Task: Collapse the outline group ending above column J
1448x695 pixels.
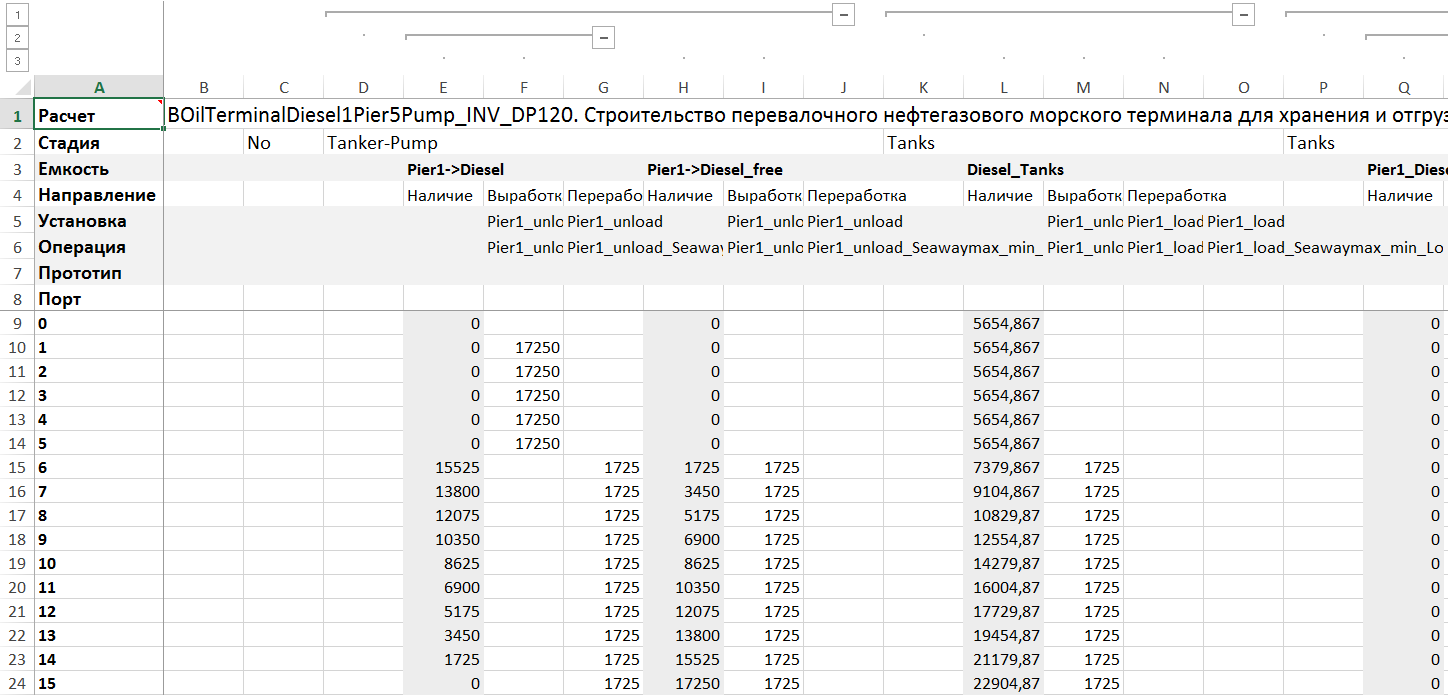Action: click(843, 14)
